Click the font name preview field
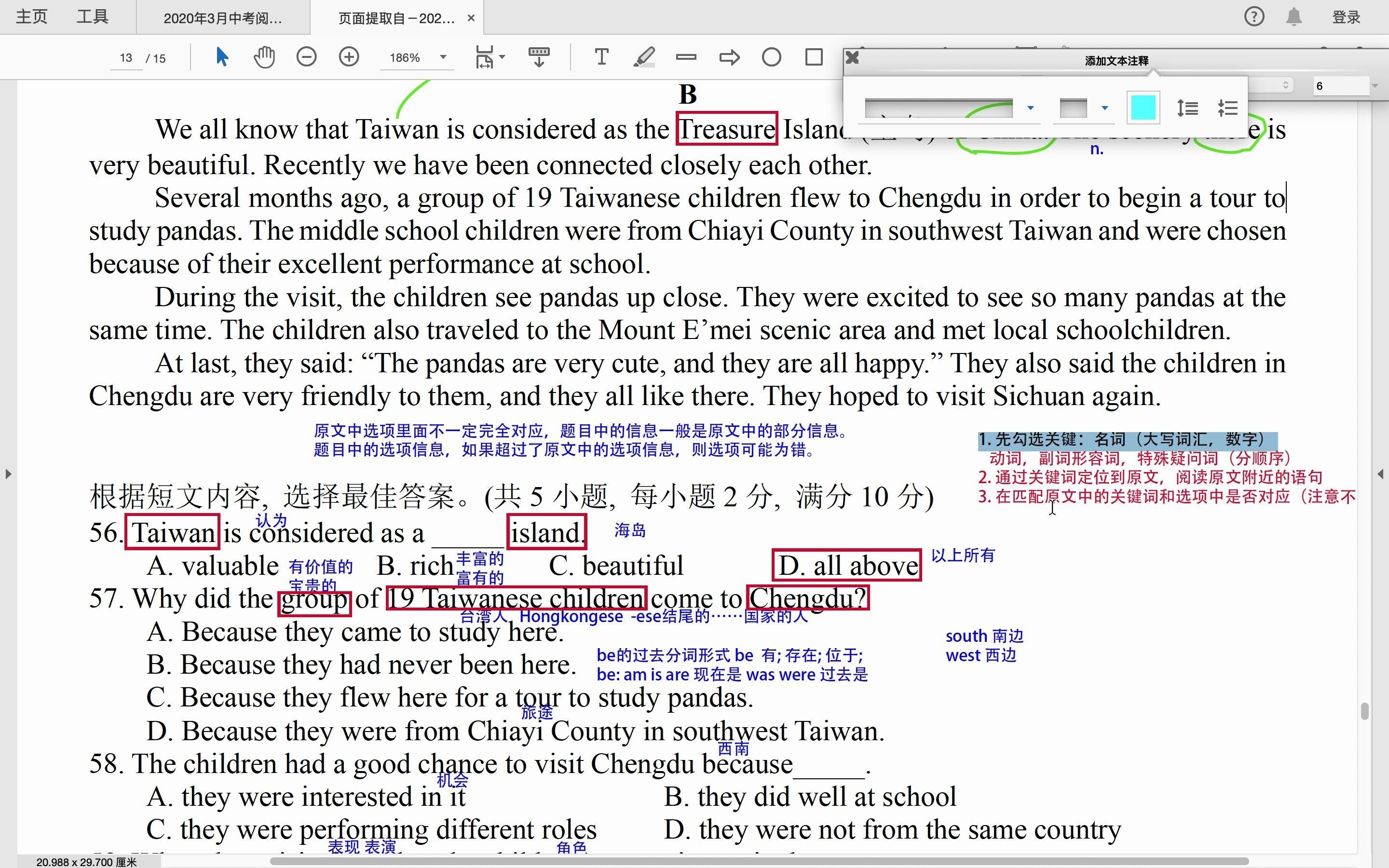Screen dimensions: 1389x868 pos(939,108)
